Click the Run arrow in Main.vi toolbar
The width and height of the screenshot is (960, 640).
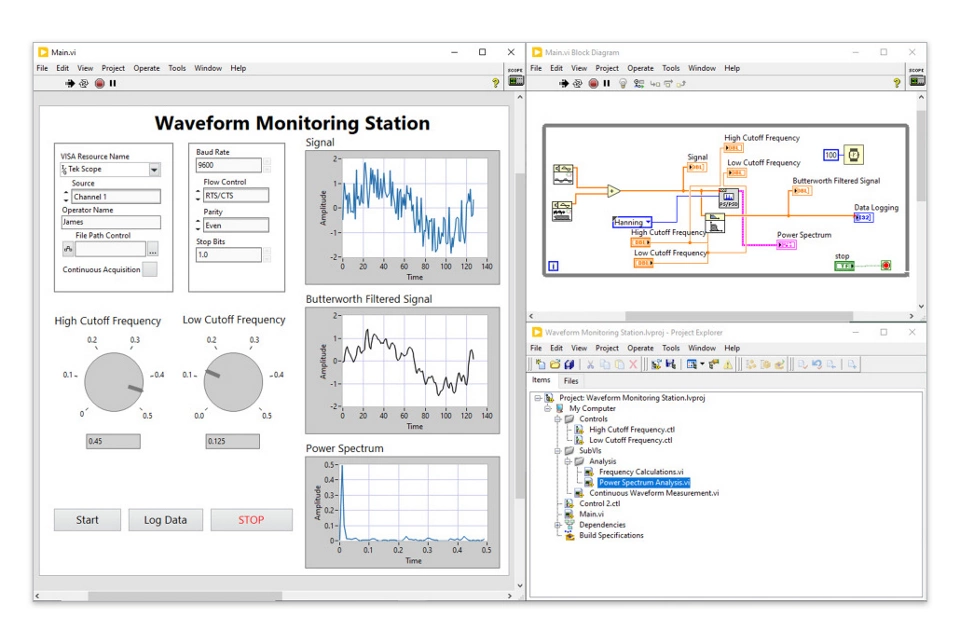pos(71,84)
